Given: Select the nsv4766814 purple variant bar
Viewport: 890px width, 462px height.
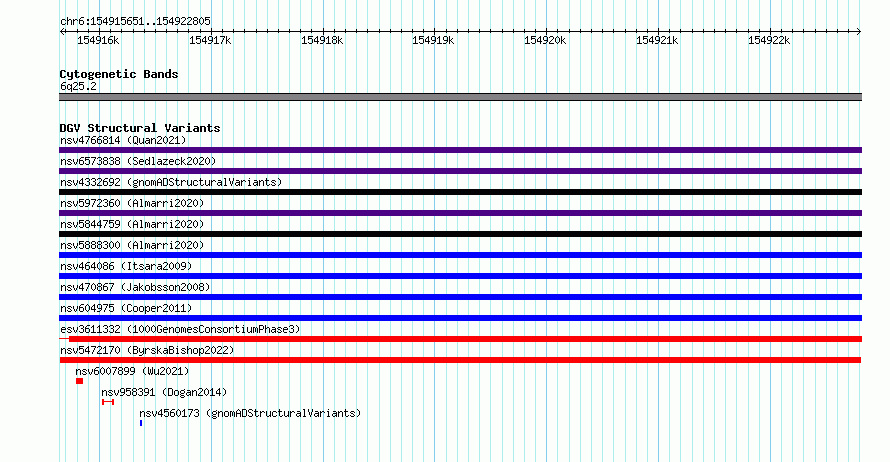Looking at the screenshot, I should [x=460, y=150].
